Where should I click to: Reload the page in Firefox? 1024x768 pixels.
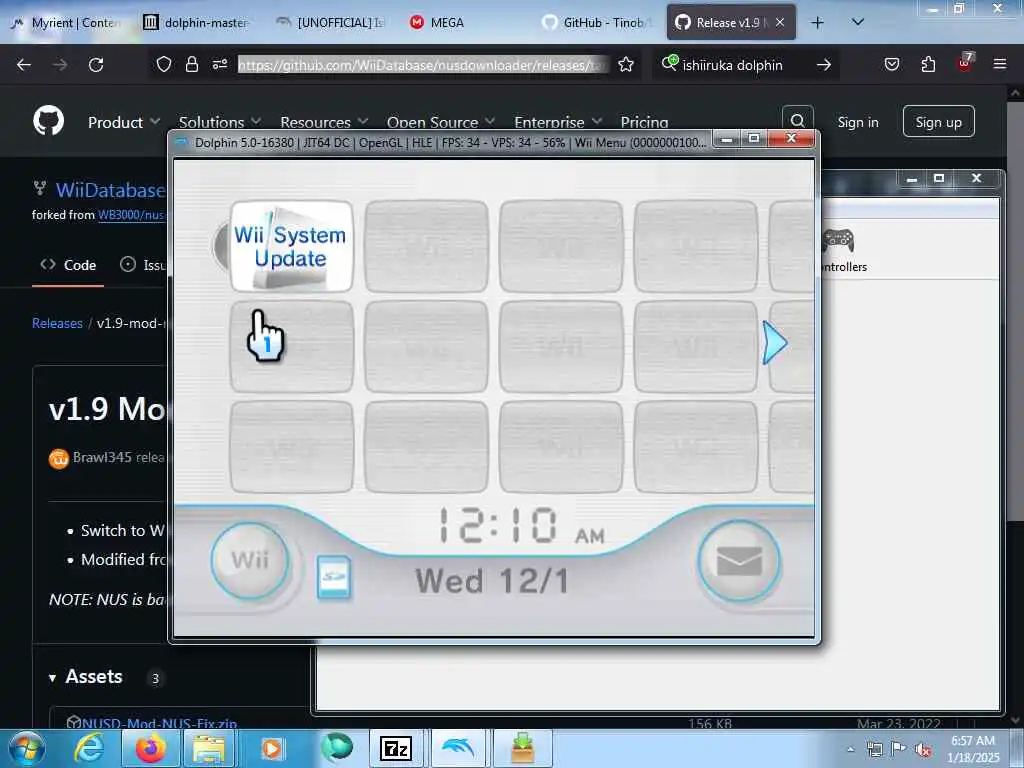(96, 65)
